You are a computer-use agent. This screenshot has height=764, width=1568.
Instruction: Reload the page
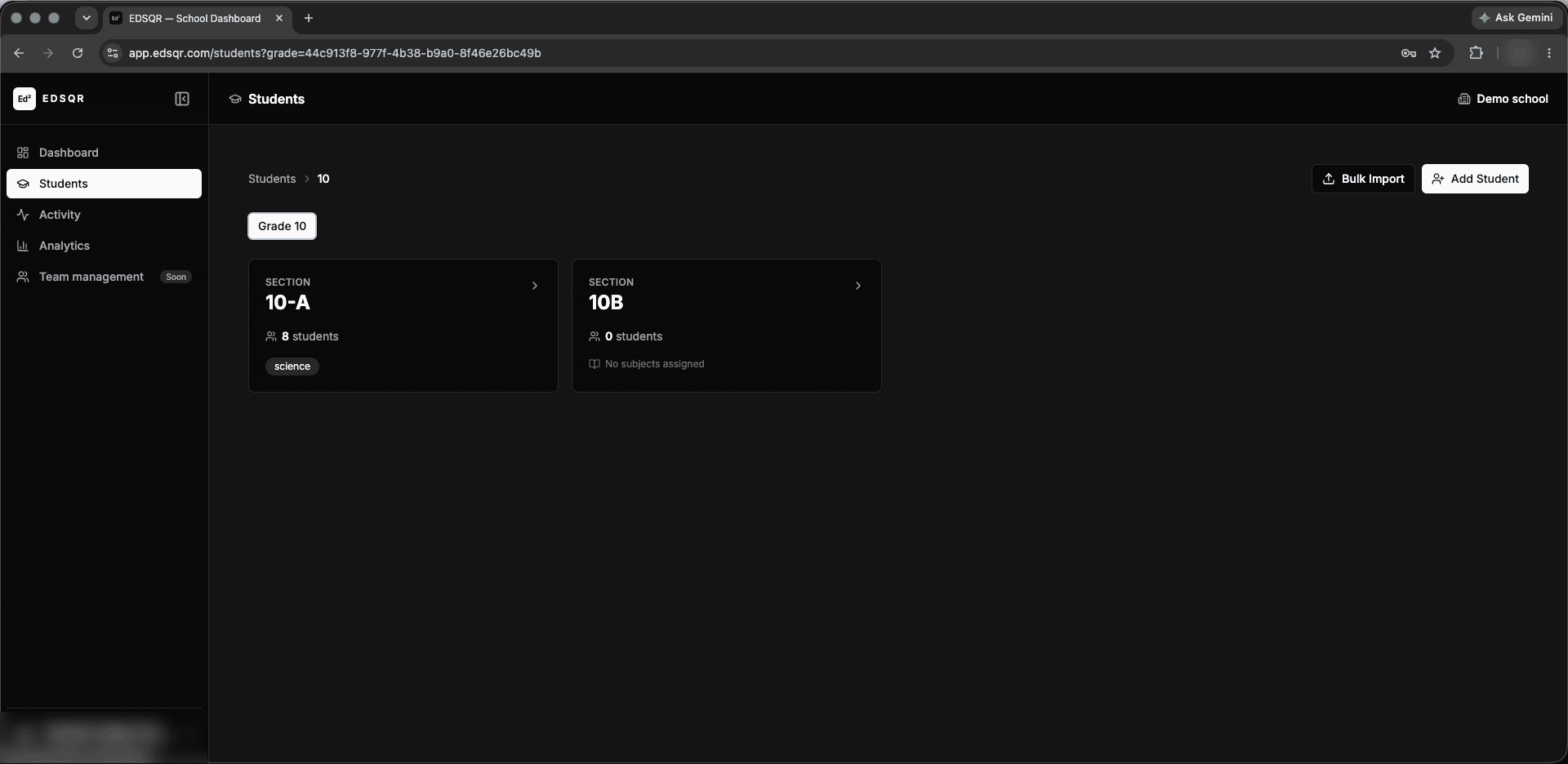tap(78, 53)
